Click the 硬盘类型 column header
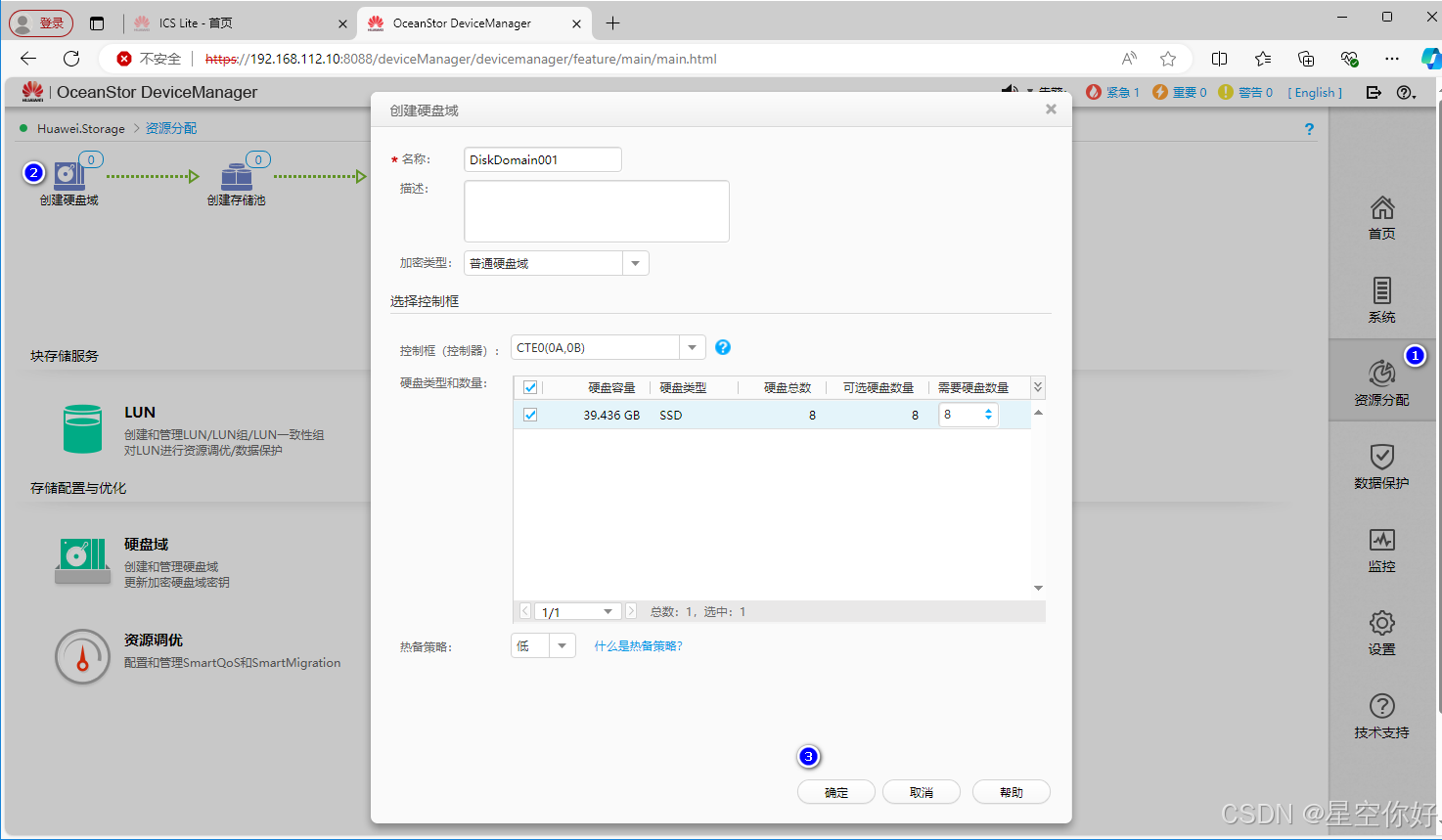Image resolution: width=1442 pixels, height=840 pixels. tap(683, 388)
